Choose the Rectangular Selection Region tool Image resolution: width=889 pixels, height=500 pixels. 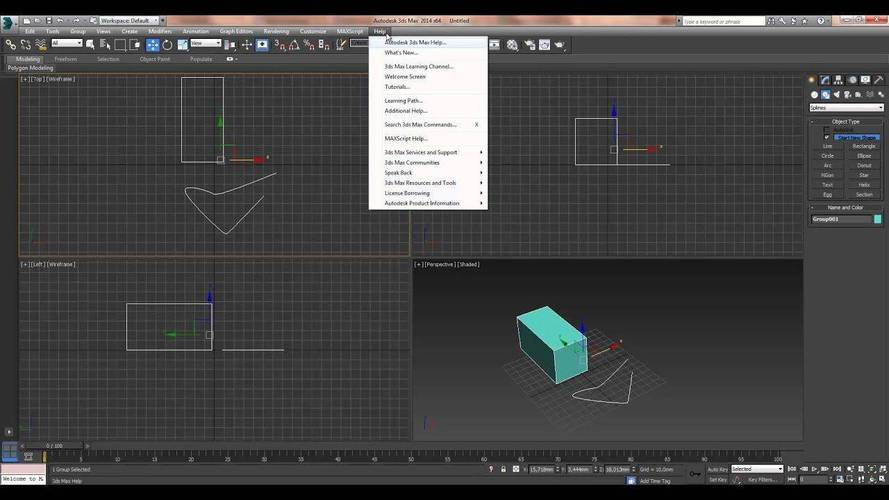[x=120, y=44]
